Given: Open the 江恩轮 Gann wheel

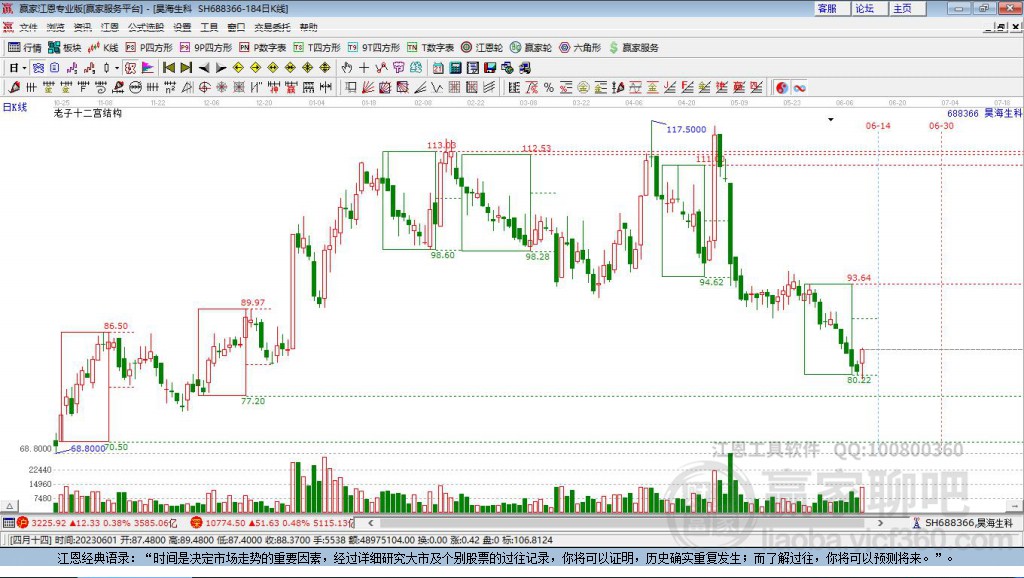Looking at the screenshot, I should (x=482, y=48).
